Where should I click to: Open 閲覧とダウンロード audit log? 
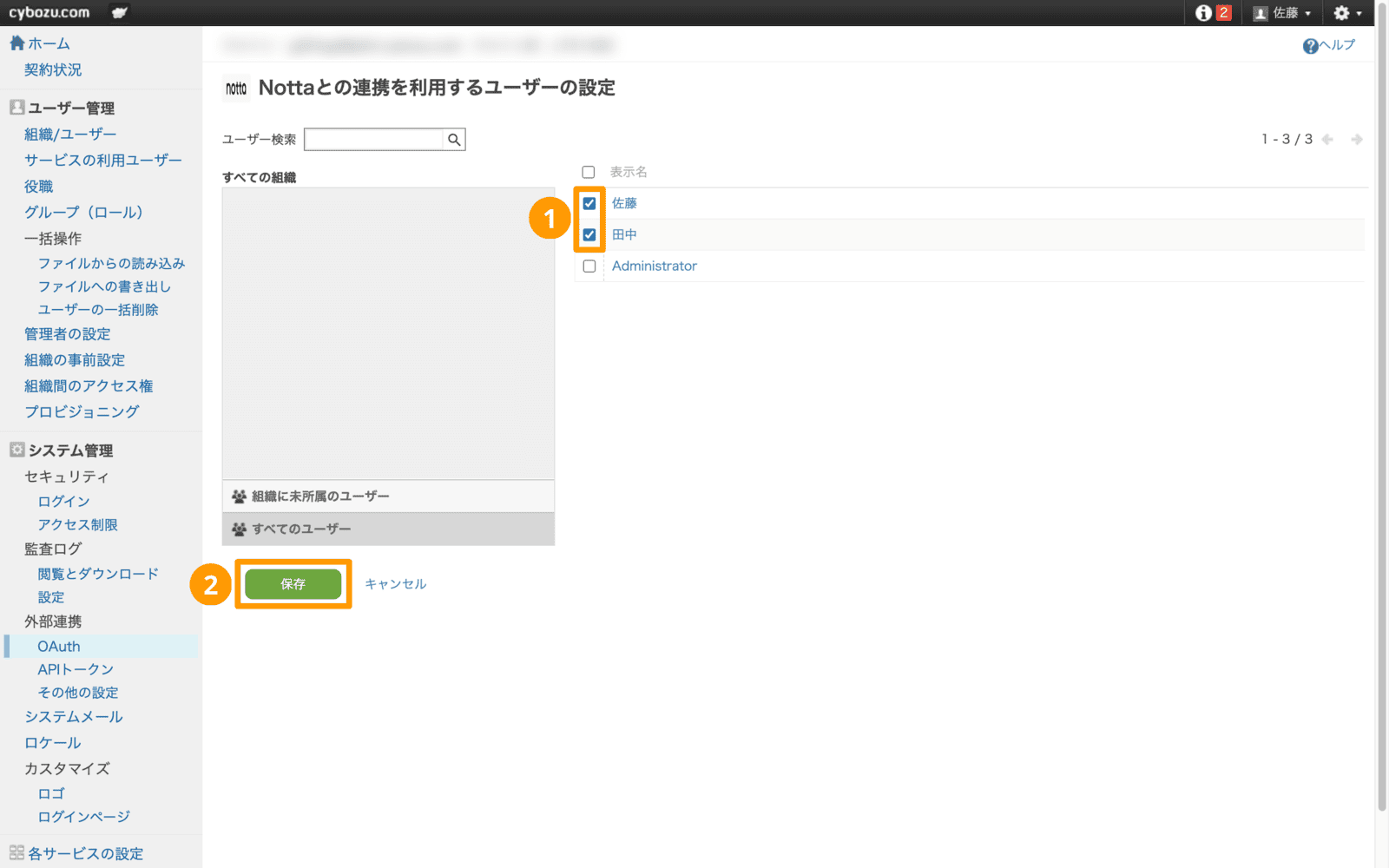98,574
